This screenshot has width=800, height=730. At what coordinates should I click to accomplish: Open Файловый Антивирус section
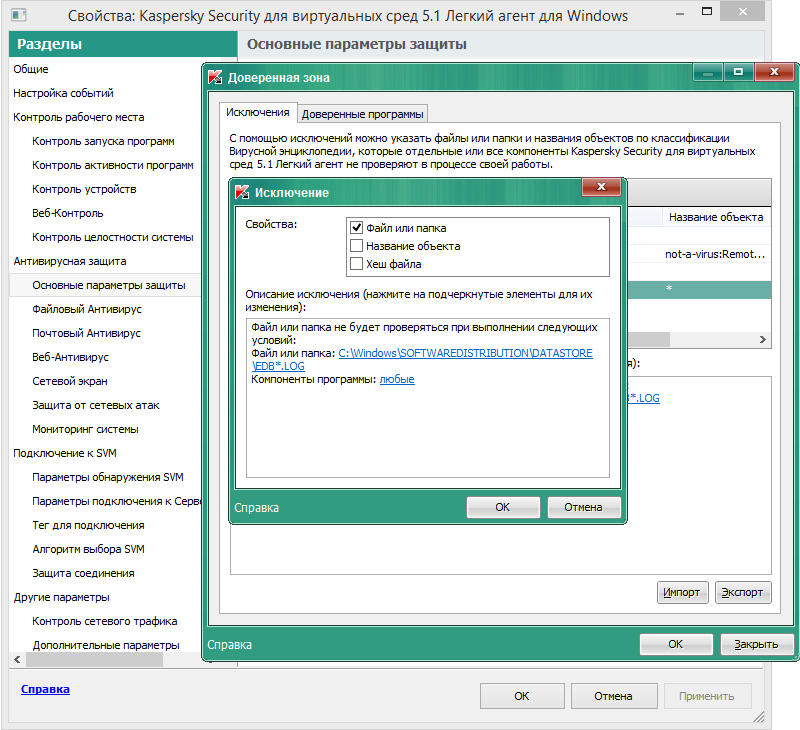pos(87,309)
